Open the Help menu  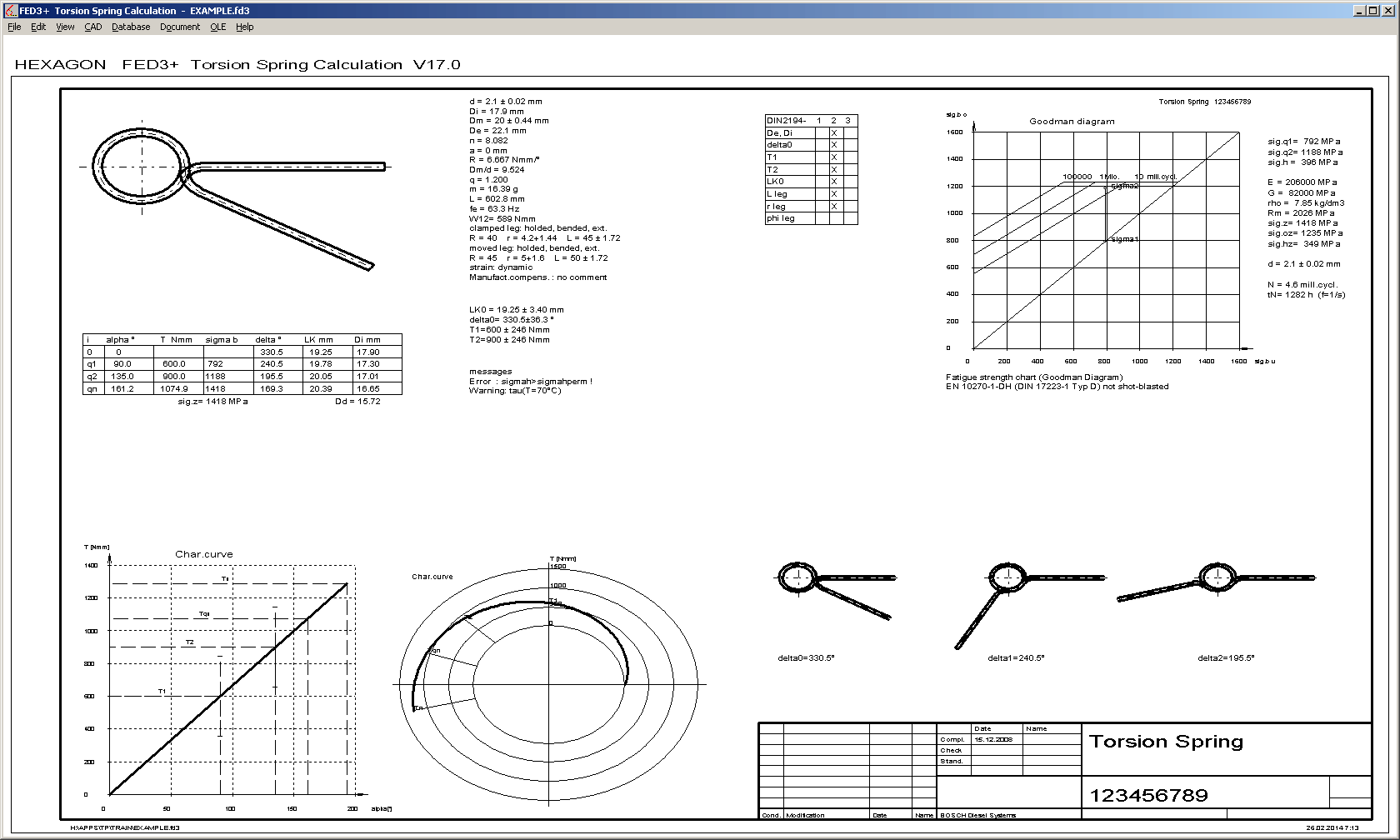[244, 27]
